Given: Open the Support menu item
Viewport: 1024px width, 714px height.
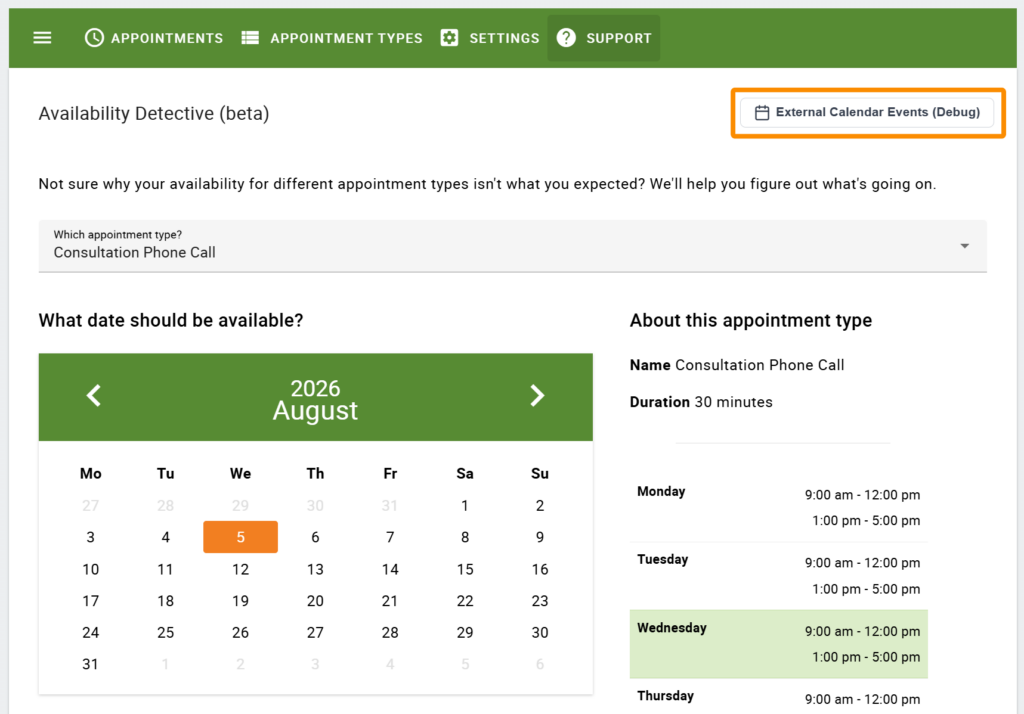Looking at the screenshot, I should click(x=603, y=38).
